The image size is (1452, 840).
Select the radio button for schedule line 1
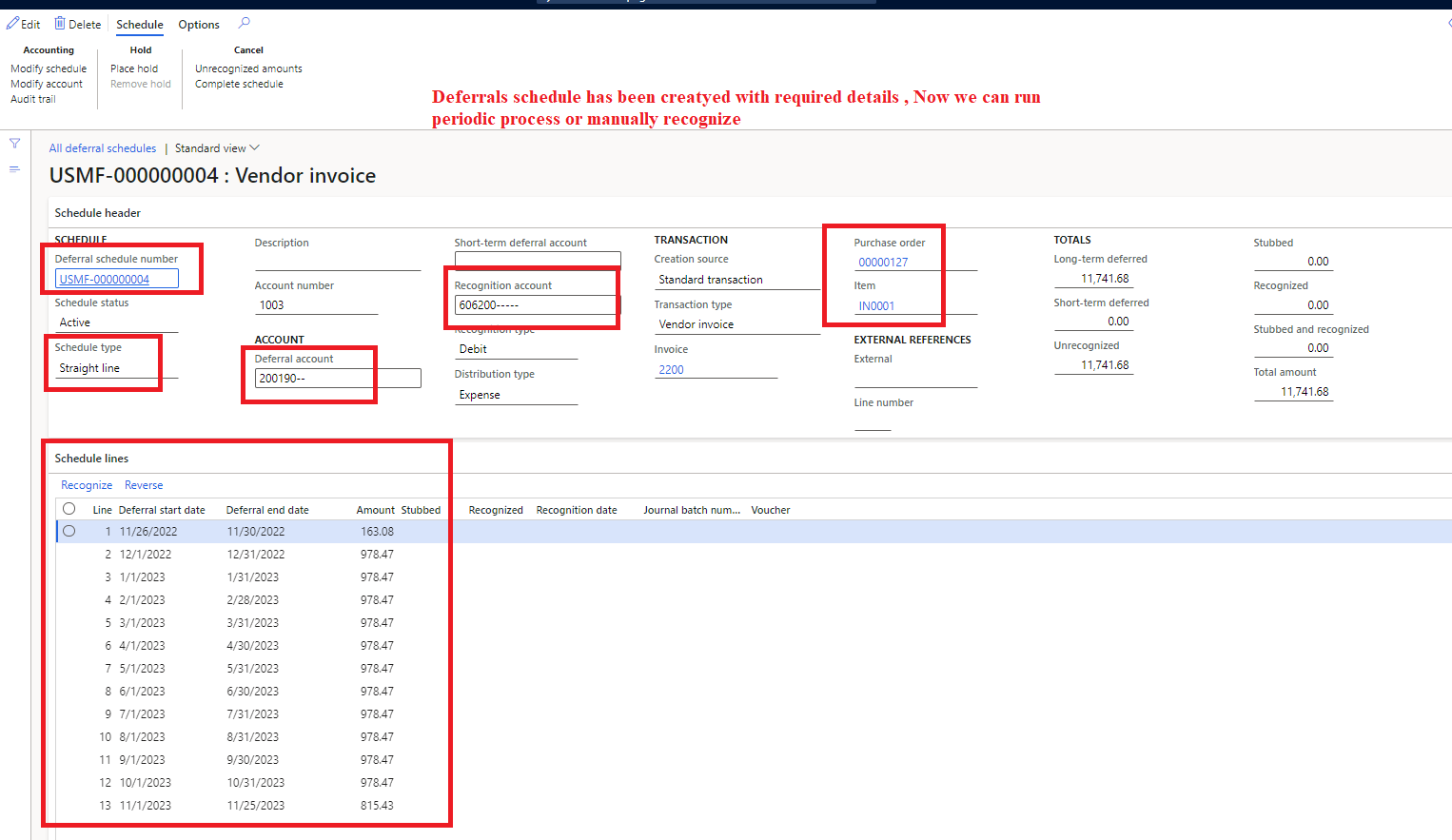[69, 531]
